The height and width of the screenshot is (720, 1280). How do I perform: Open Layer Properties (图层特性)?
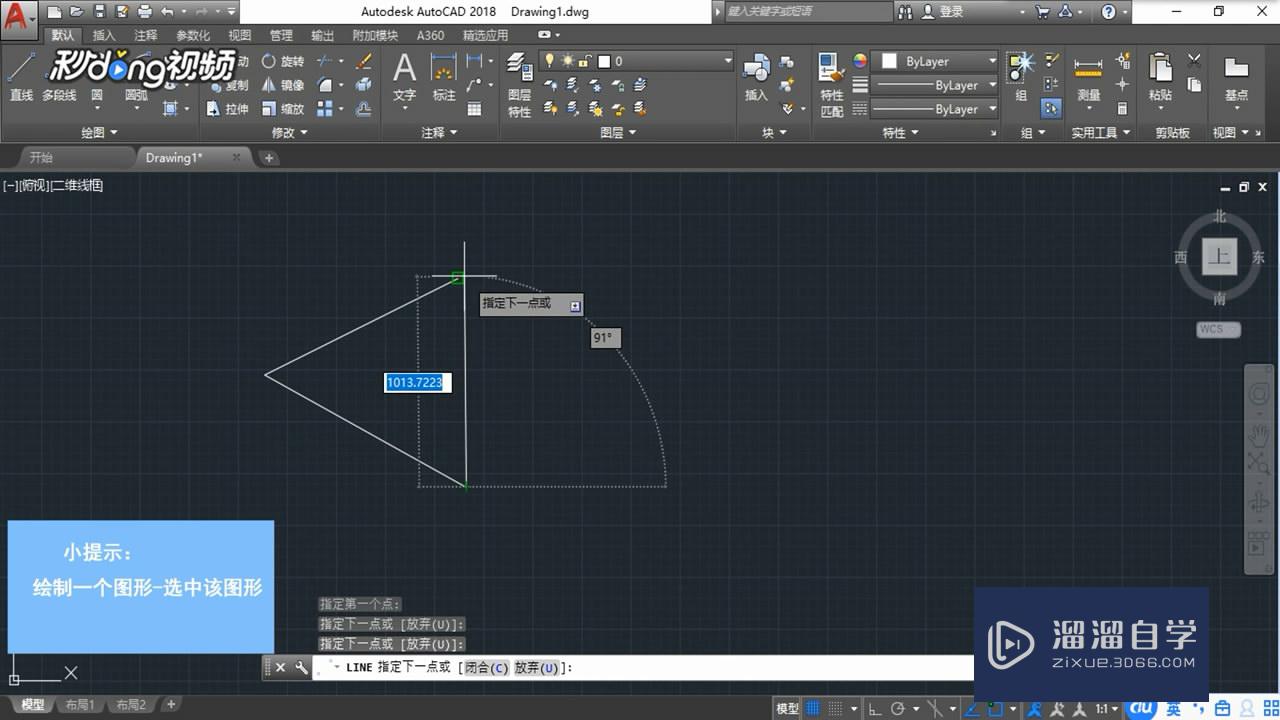point(519,85)
